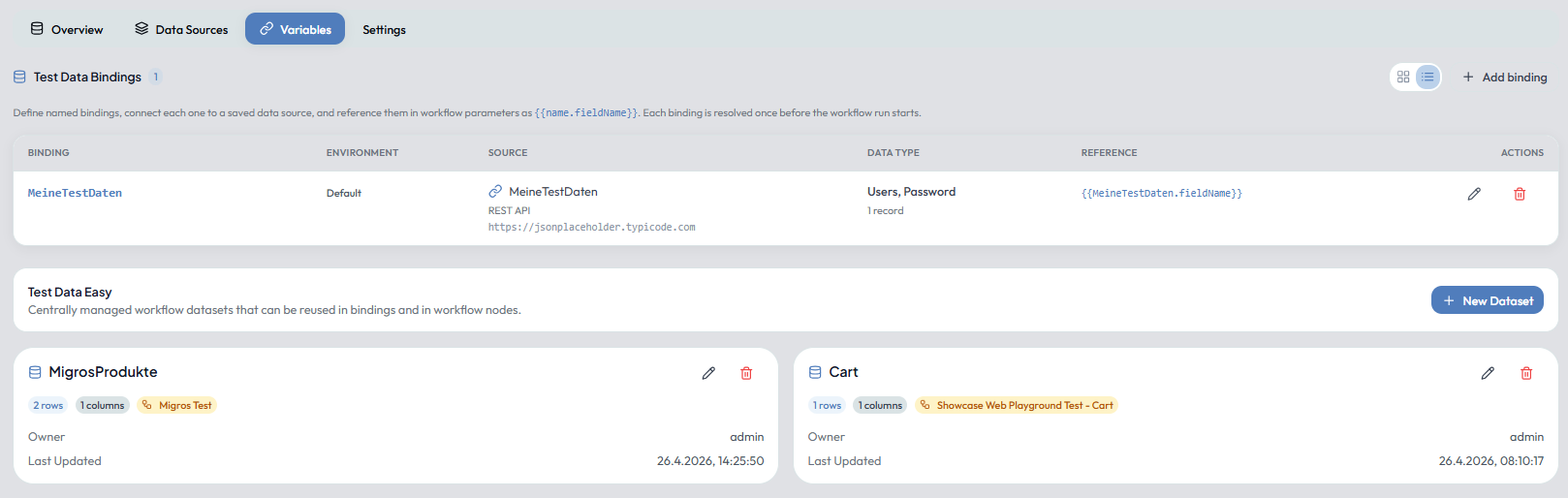Click the Cart dataset database icon

815,372
